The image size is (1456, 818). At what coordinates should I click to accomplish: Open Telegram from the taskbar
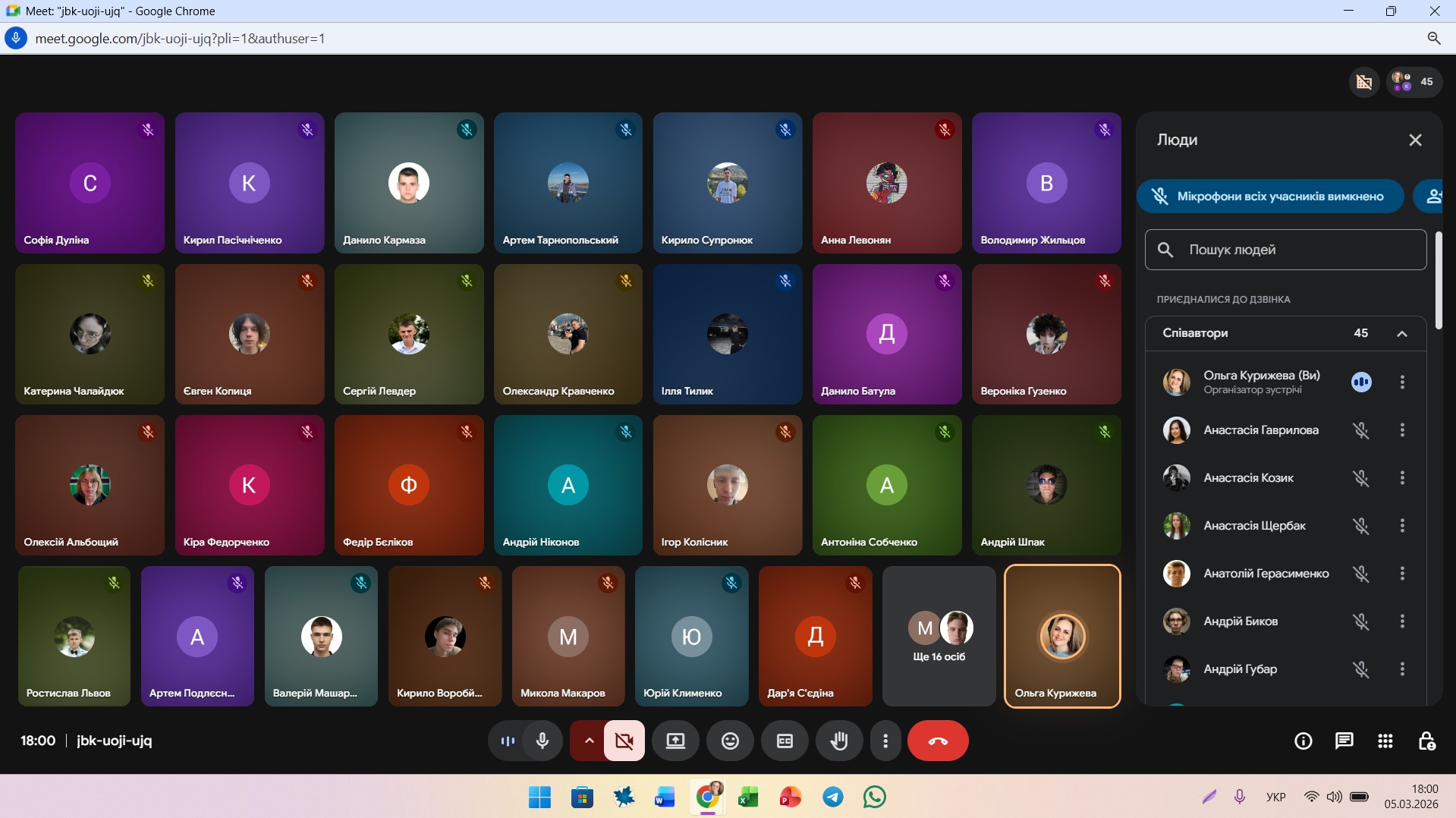click(832, 797)
